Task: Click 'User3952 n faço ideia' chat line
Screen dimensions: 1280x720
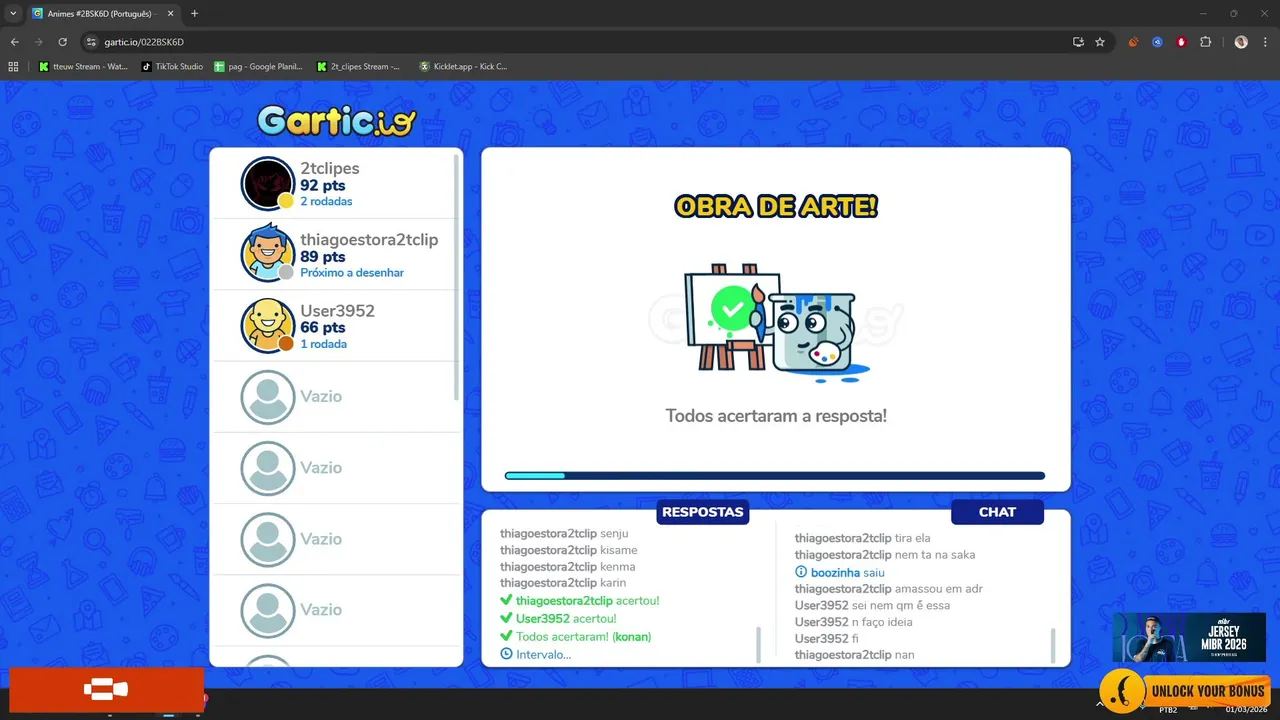Action: tap(853, 622)
